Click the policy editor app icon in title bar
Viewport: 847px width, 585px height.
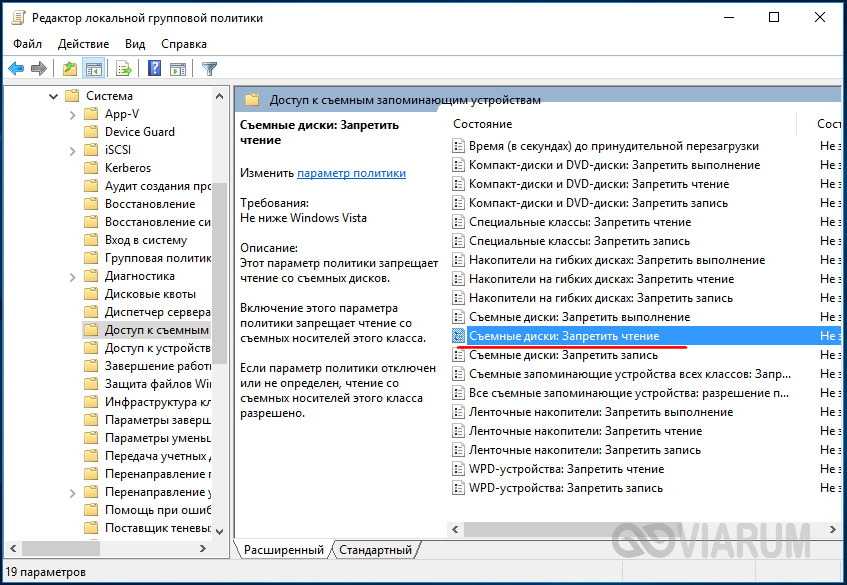click(x=18, y=17)
